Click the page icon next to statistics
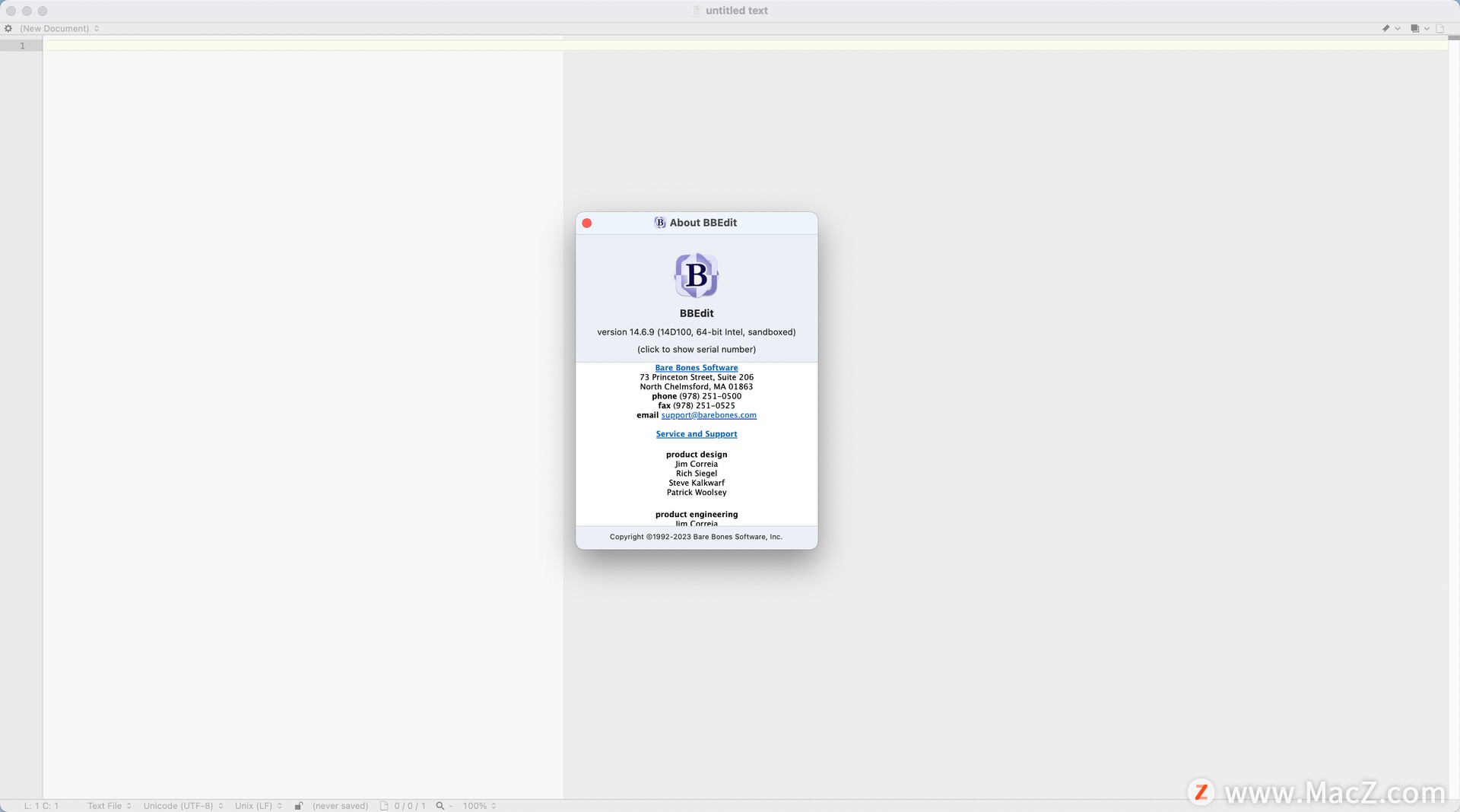The width and height of the screenshot is (1460, 812). [384, 805]
